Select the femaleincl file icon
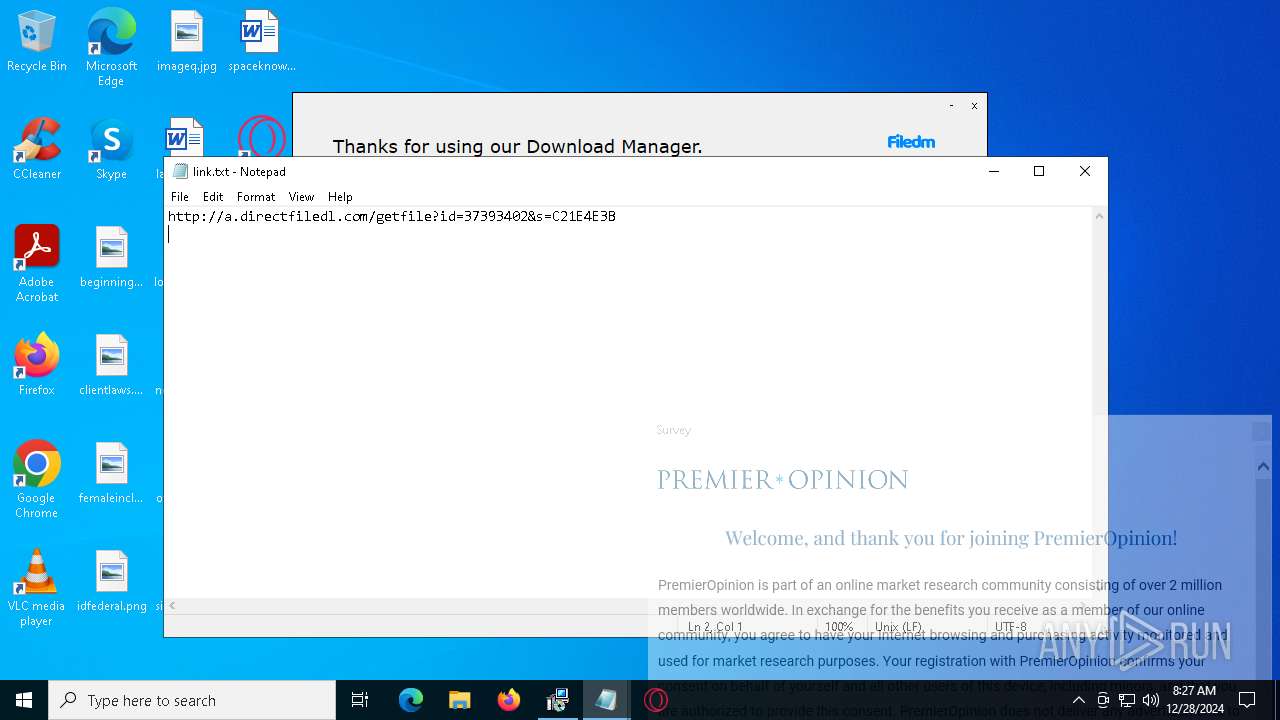The height and width of the screenshot is (720, 1280). coord(111,474)
